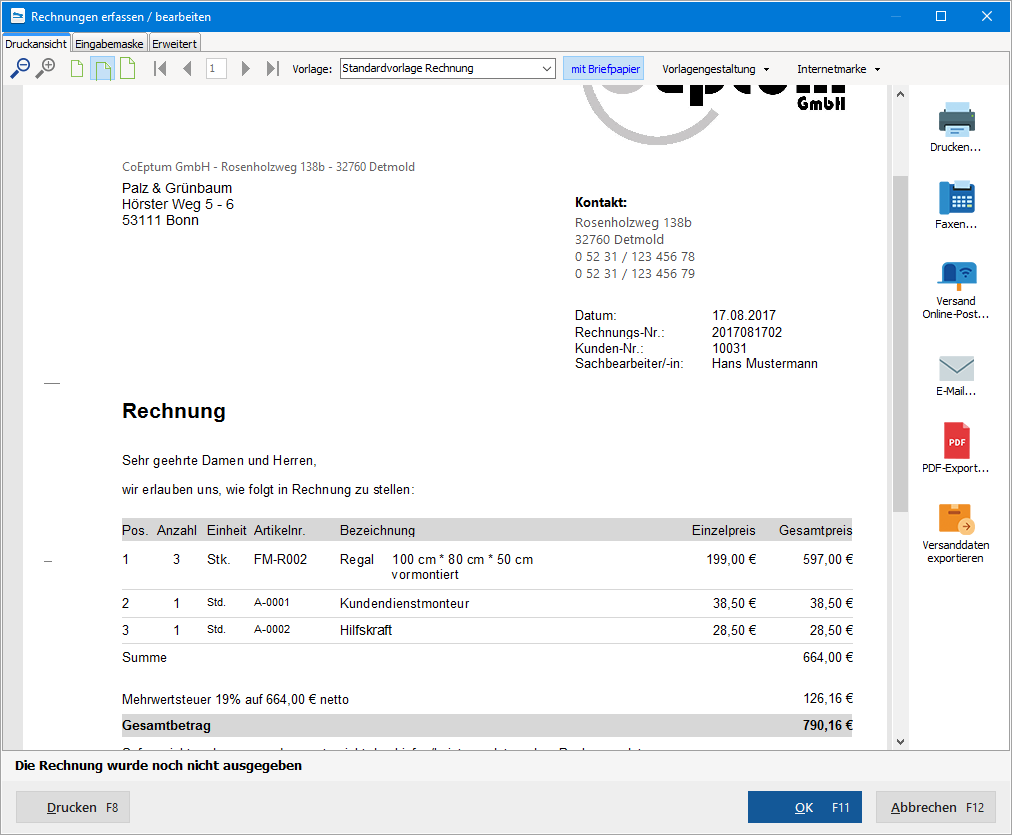
Task: Switch to the Druckansicht tab
Action: point(36,44)
